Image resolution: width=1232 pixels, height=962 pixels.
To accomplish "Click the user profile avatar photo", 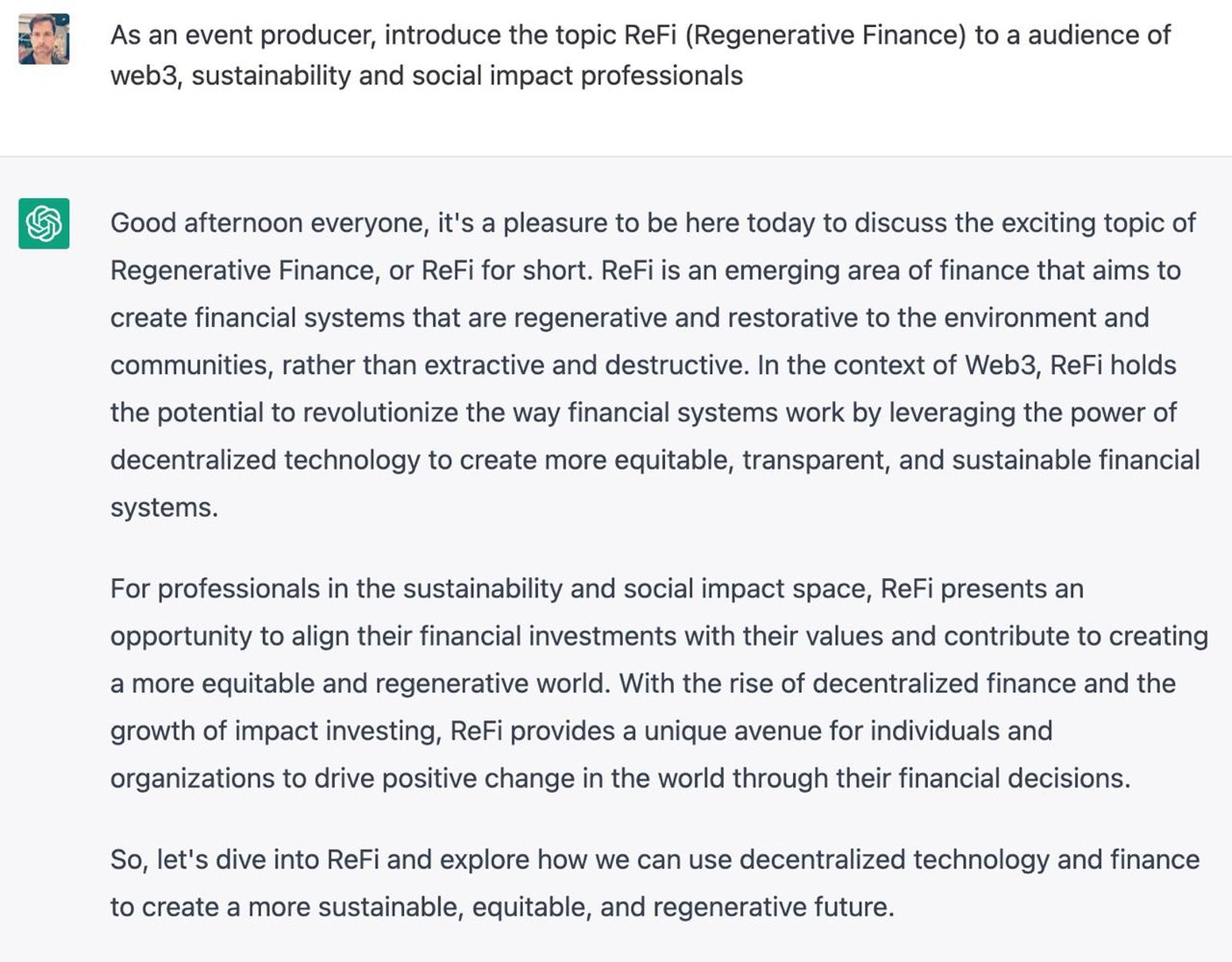I will (44, 39).
